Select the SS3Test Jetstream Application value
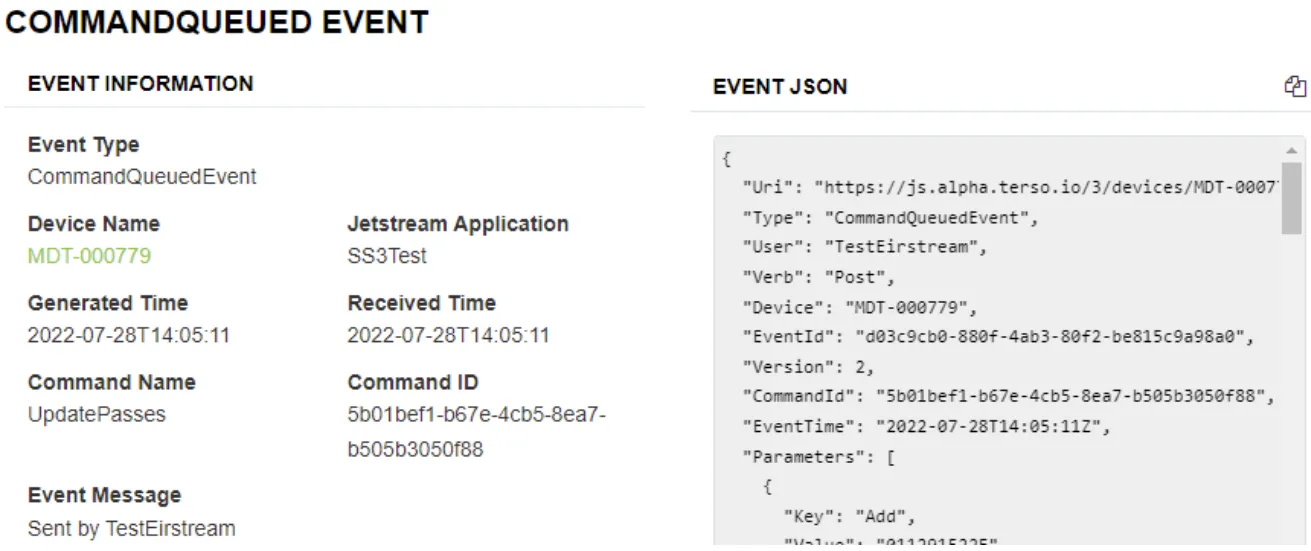The height and width of the screenshot is (551, 1311). pos(387,256)
